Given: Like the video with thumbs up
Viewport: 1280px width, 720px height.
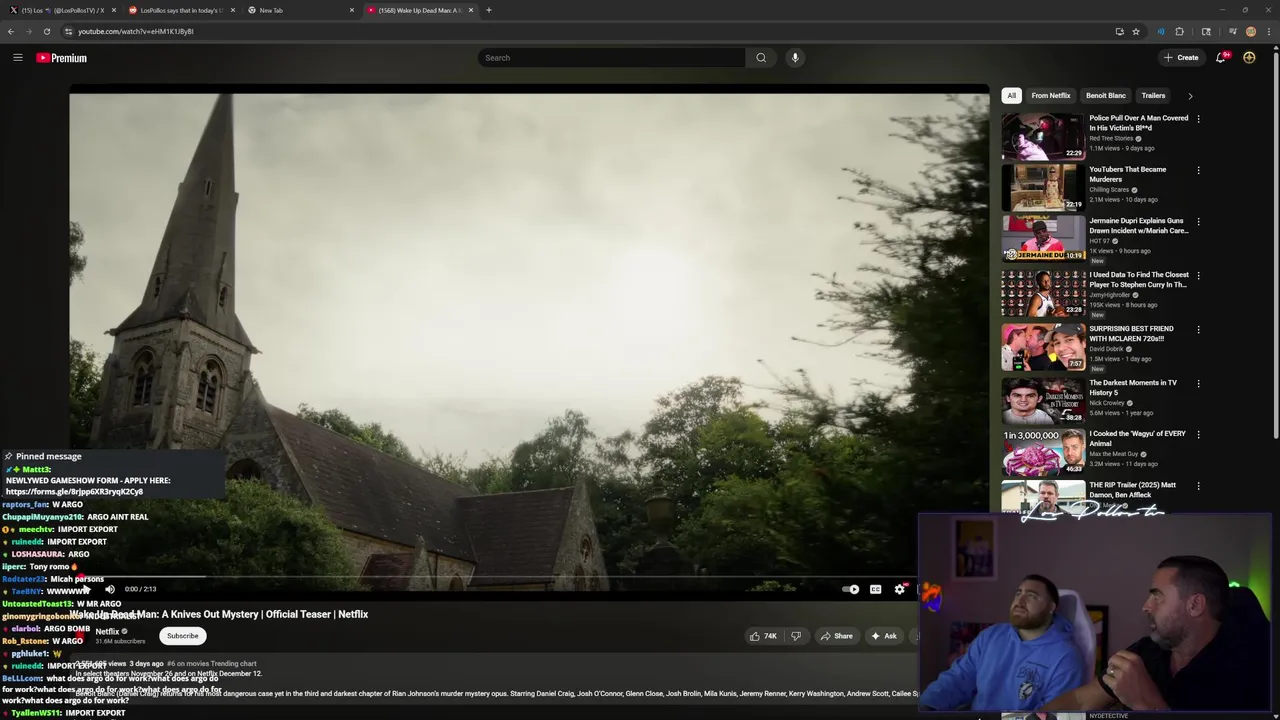Looking at the screenshot, I should (x=764, y=636).
